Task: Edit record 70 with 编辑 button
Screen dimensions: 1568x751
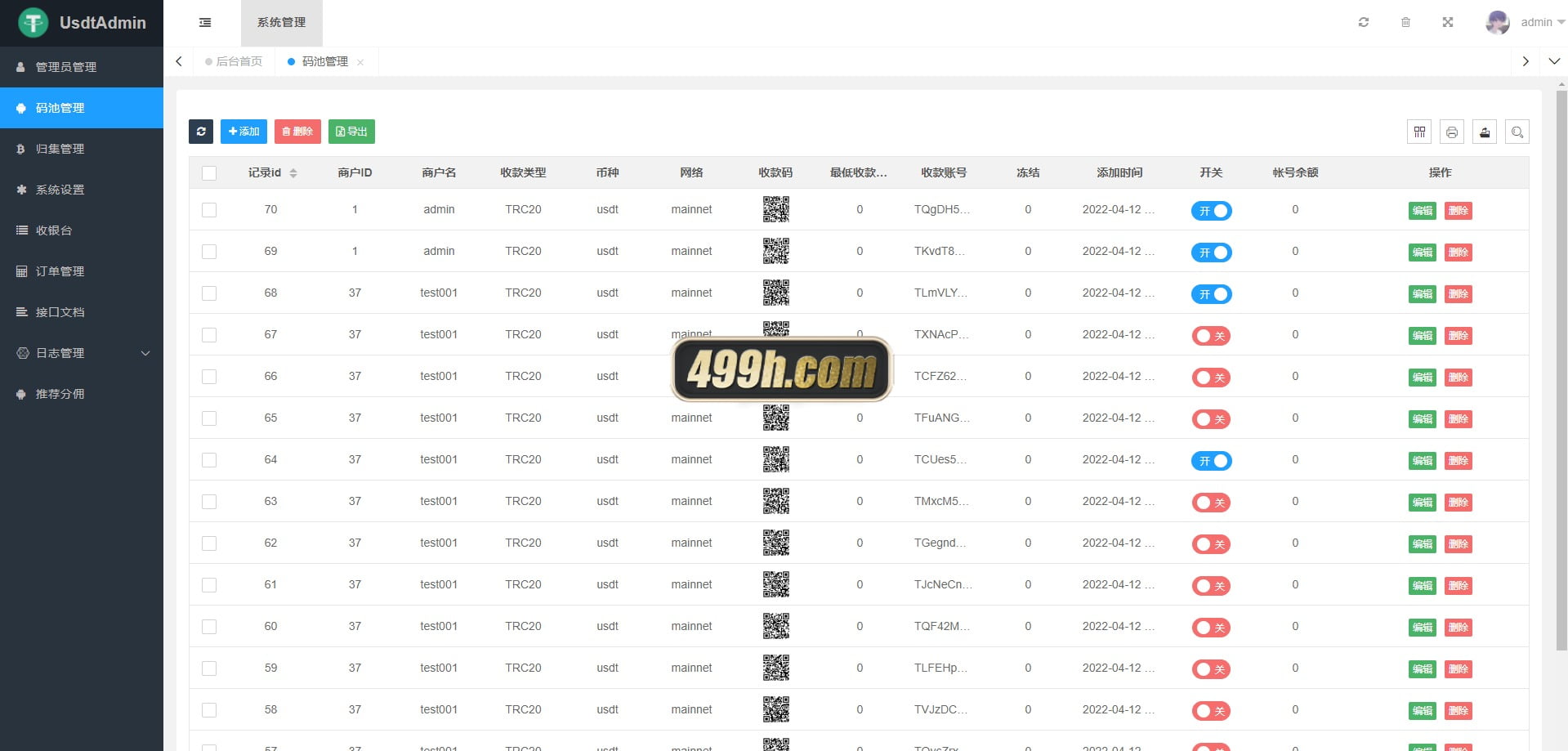Action: (x=1423, y=211)
